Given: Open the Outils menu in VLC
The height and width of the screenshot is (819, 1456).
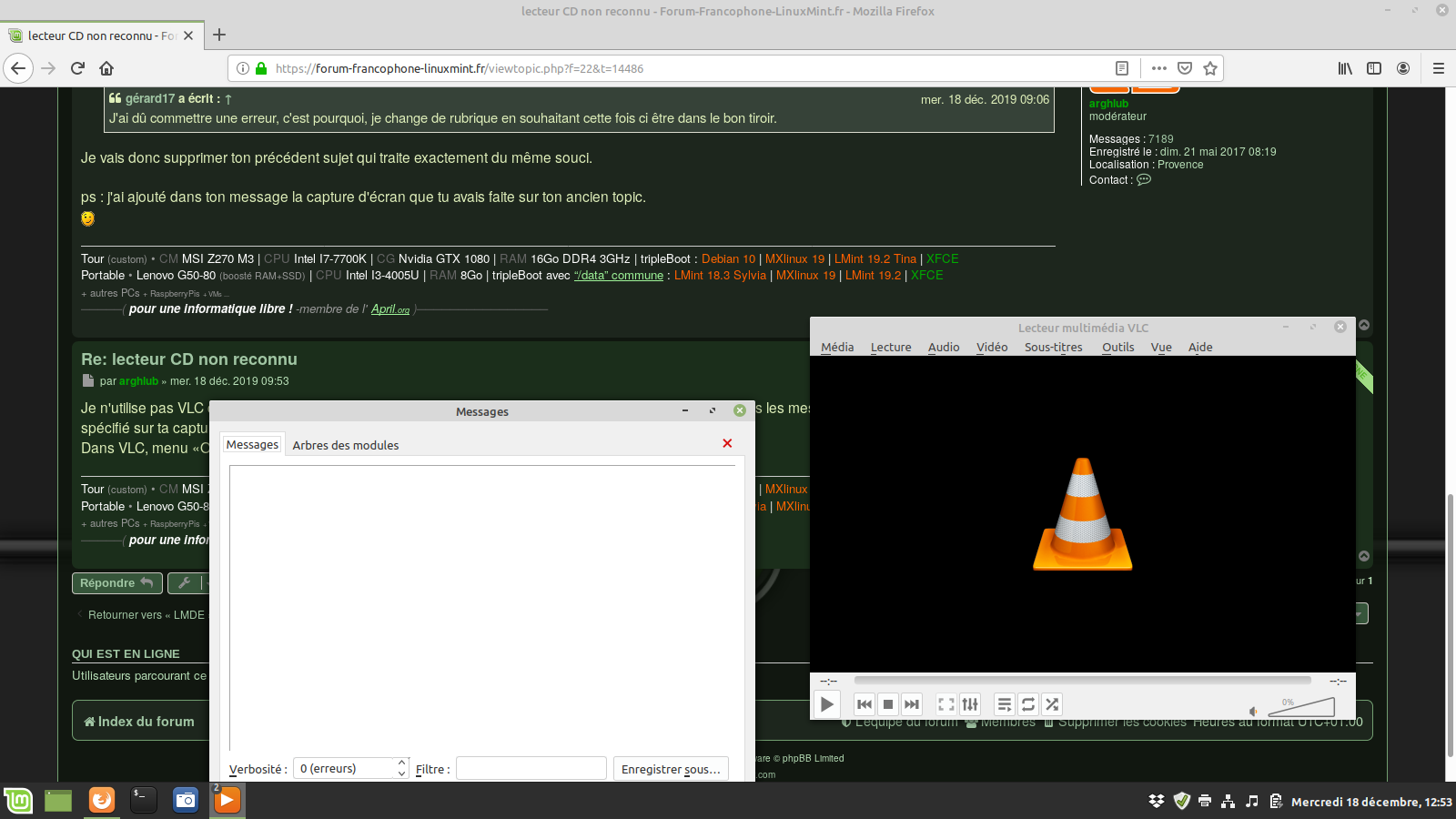Looking at the screenshot, I should (1117, 347).
